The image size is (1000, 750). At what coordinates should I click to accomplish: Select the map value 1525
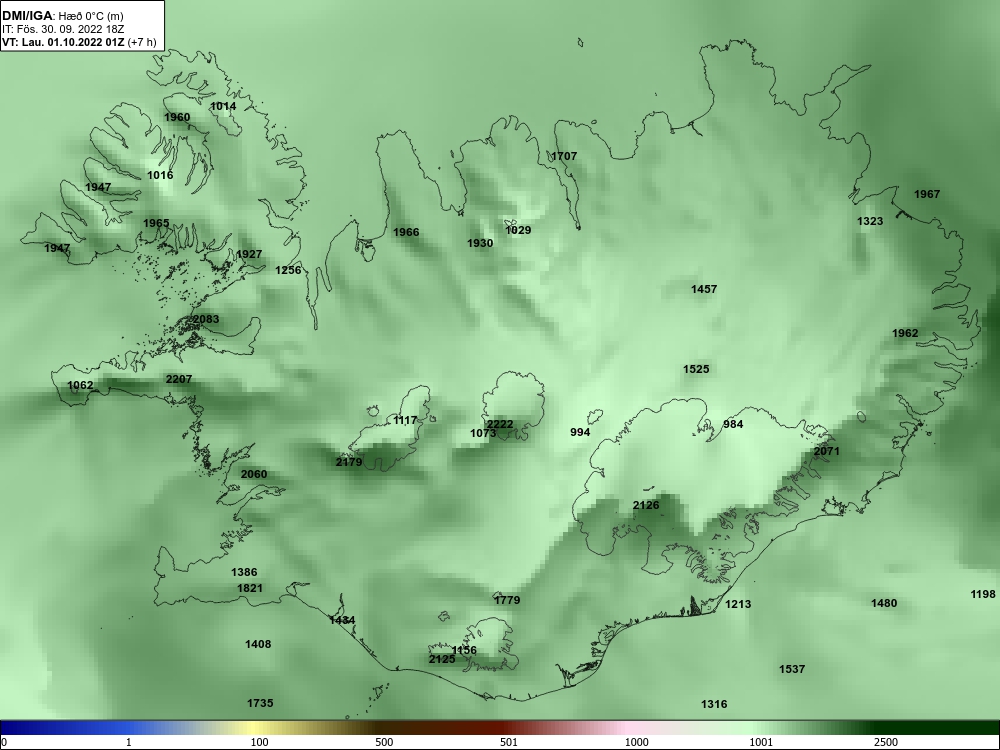[696, 370]
